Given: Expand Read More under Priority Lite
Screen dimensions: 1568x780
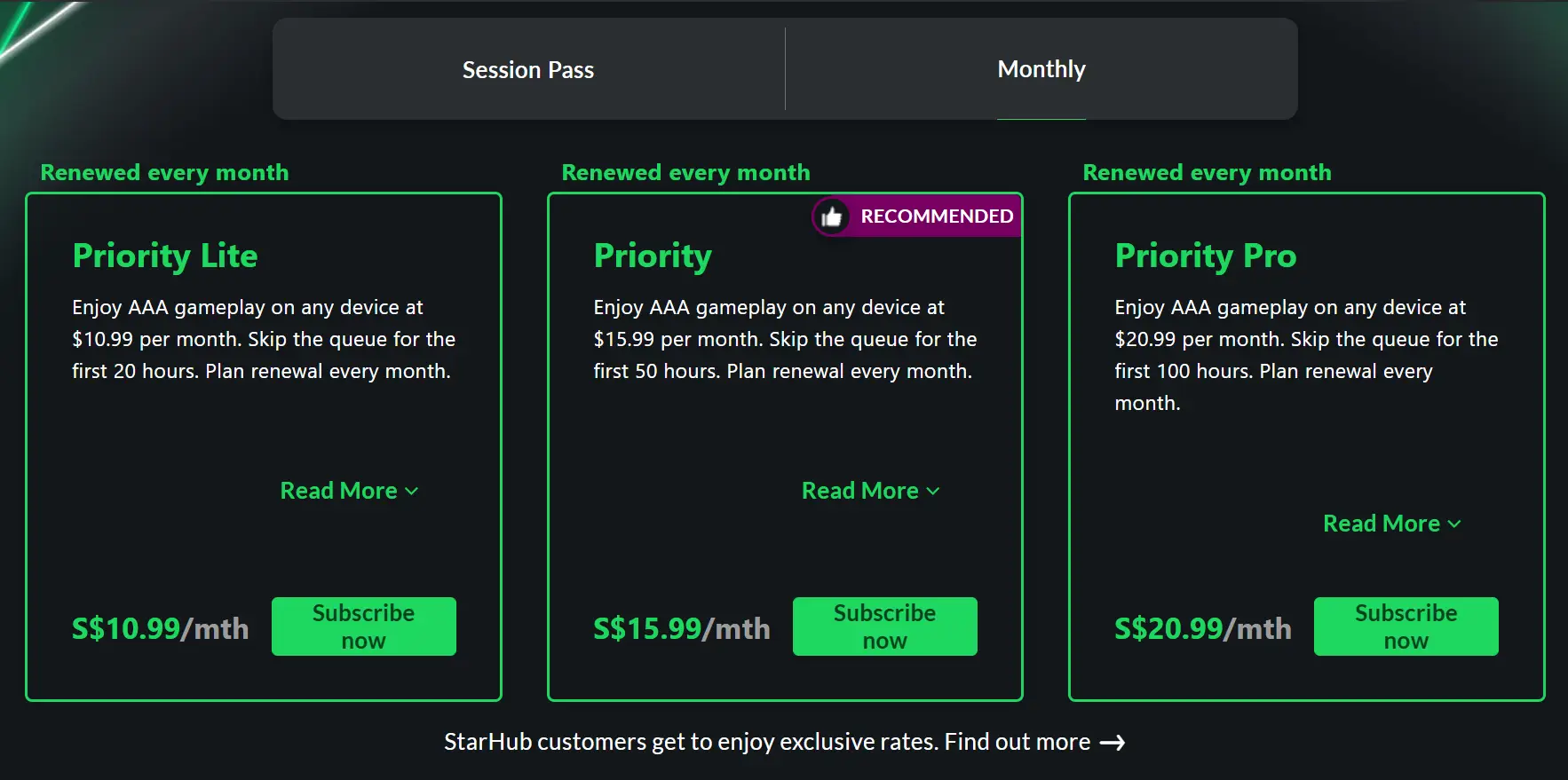Looking at the screenshot, I should 349,491.
